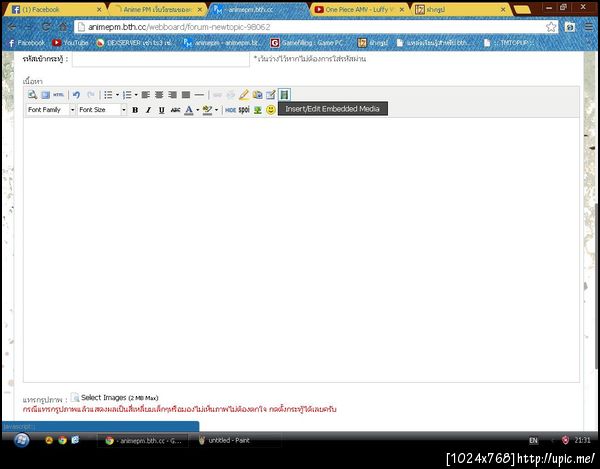
Task: Open the HTML source editor
Action: tap(59, 95)
